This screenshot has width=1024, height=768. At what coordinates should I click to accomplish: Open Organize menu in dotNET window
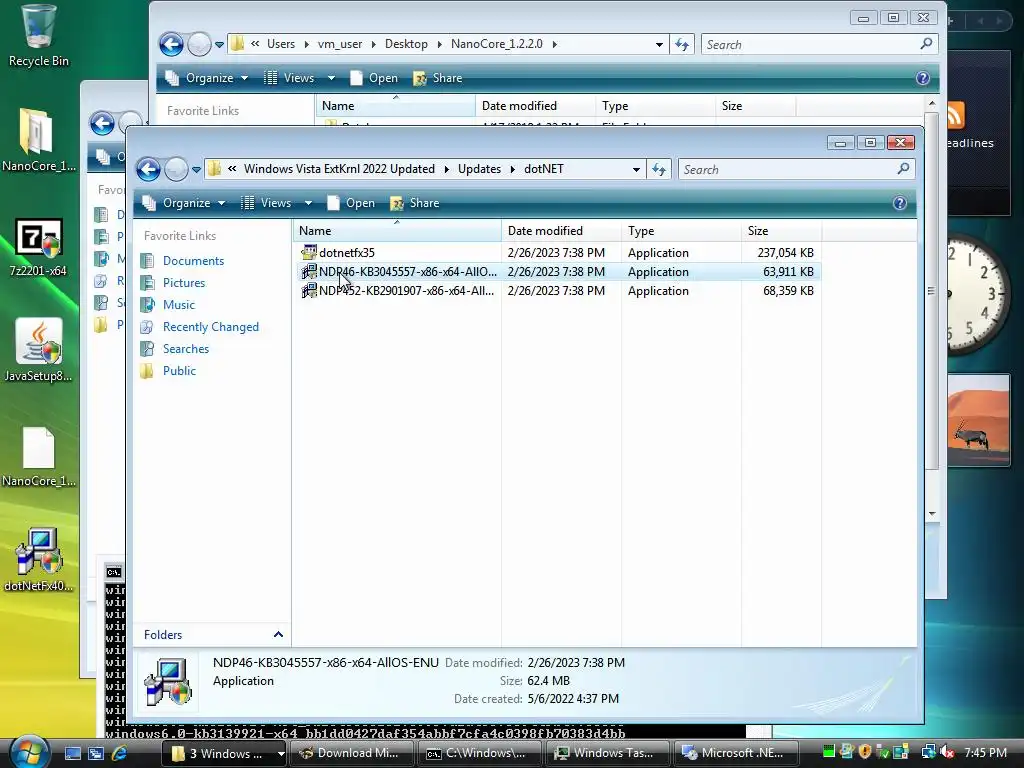coord(184,203)
